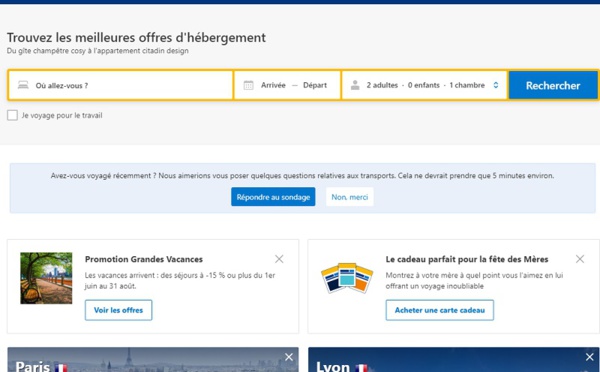Select the Arrivée check-in date

[273, 85]
